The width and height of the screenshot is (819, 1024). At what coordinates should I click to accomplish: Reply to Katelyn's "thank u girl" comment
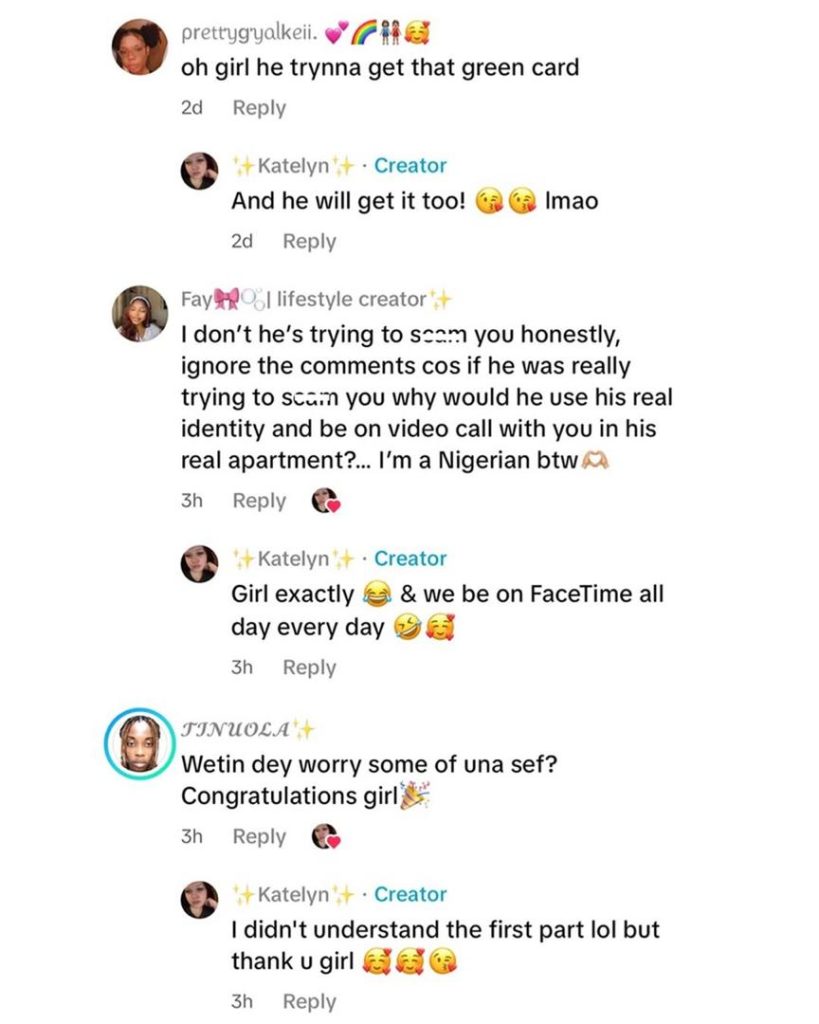[x=309, y=1001]
